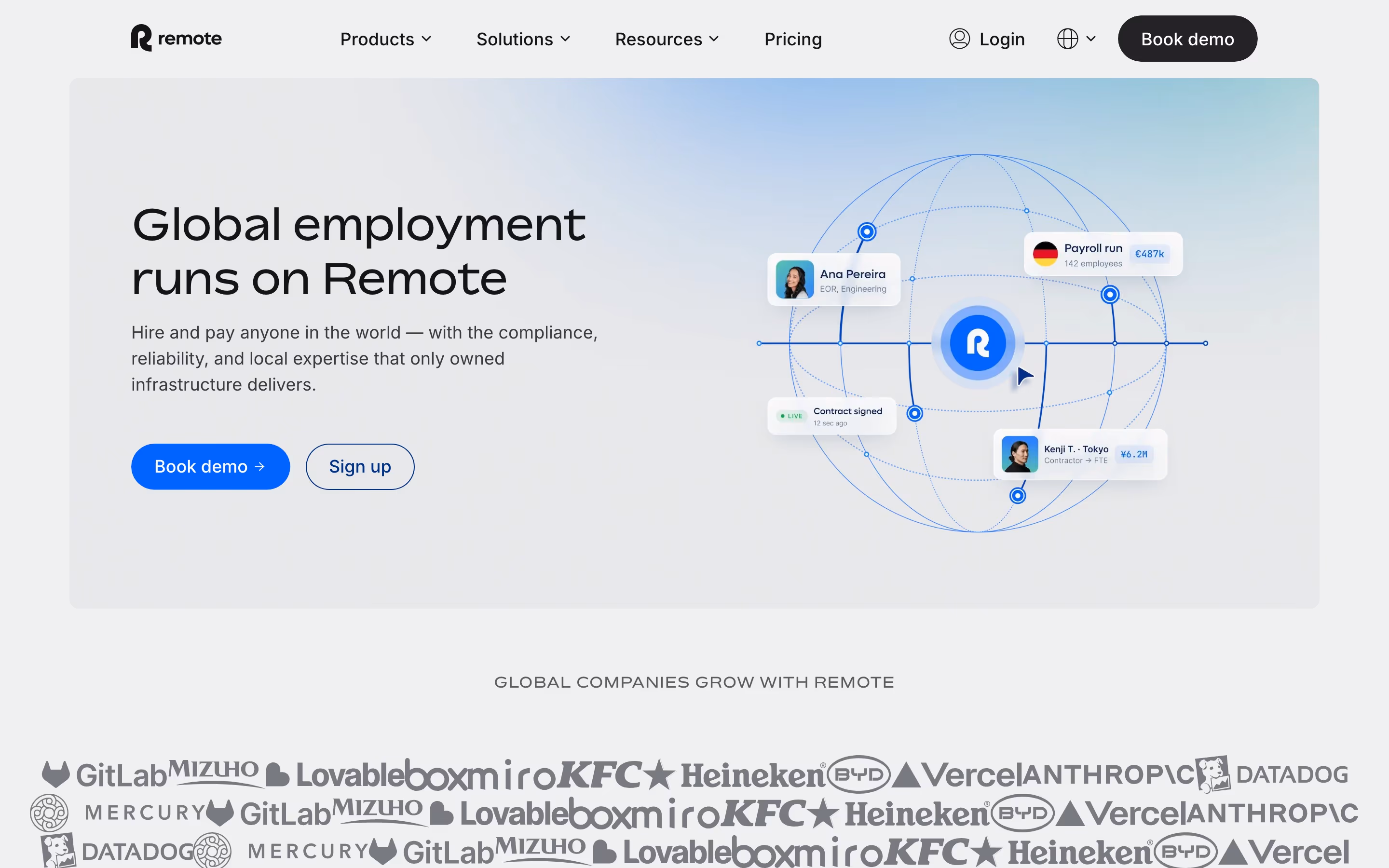1389x868 pixels.
Task: Expand the Resources chevron arrow
Action: [714, 39]
